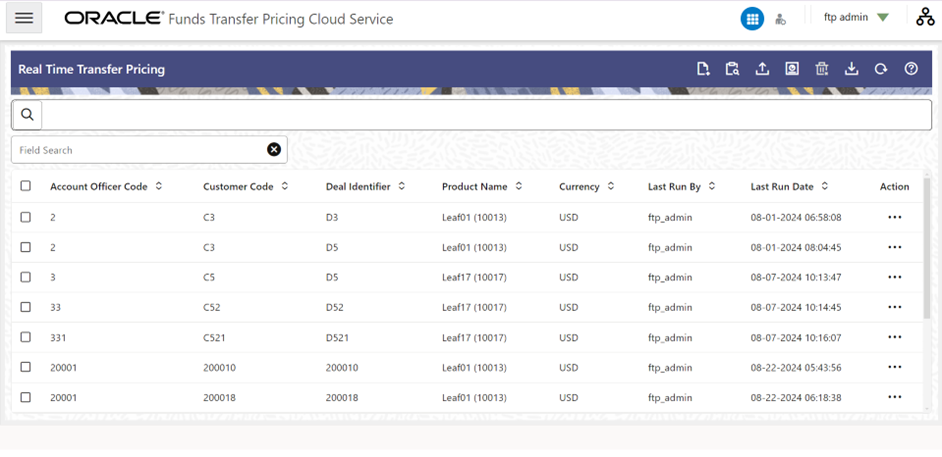
Task: Click the table vertical scrollbar
Action: click(927, 247)
